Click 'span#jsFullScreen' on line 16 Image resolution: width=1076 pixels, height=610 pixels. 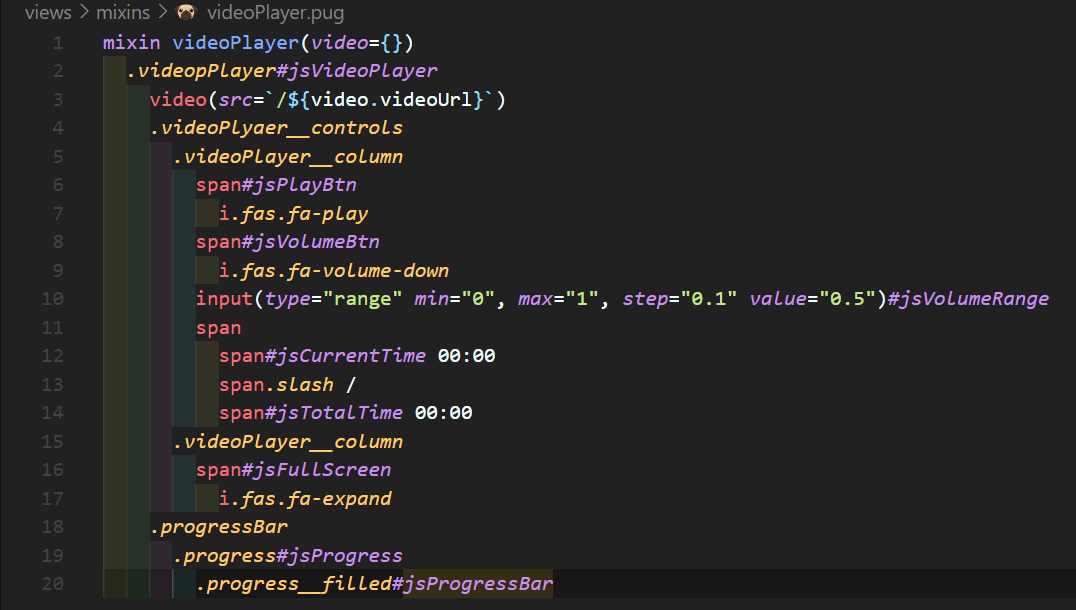(294, 470)
